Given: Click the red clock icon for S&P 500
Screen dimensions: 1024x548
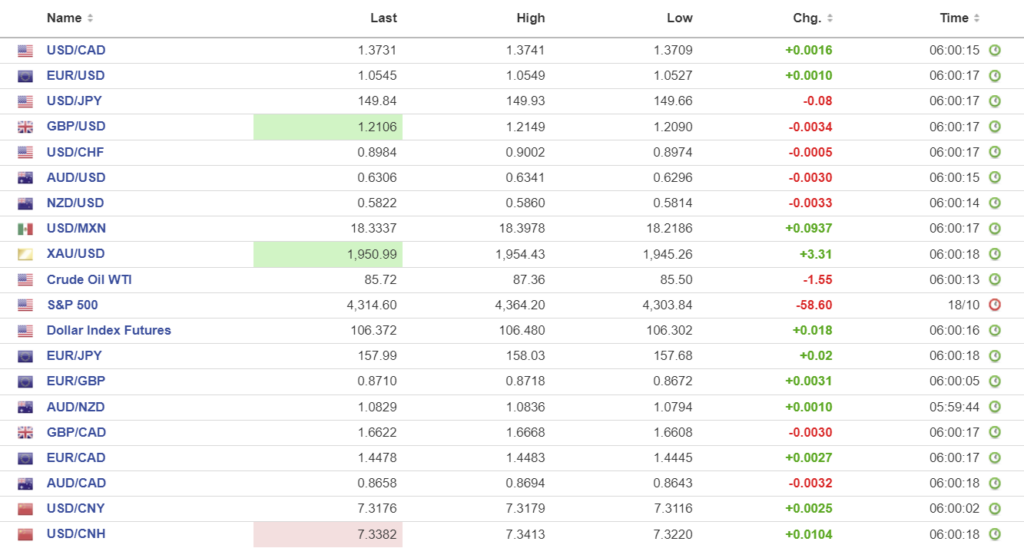Looking at the screenshot, I should click(x=994, y=305).
